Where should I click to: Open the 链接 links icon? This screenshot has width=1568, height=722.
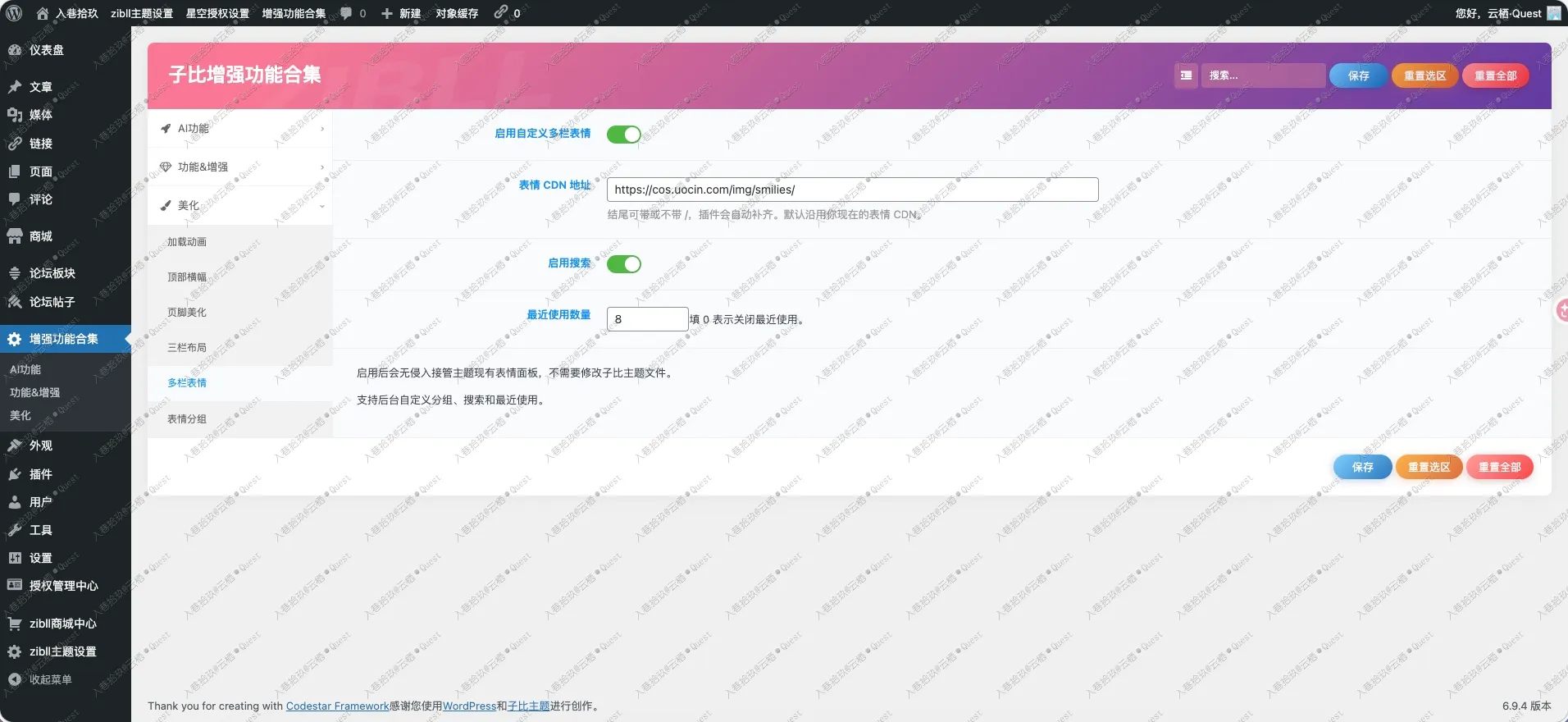click(x=15, y=144)
